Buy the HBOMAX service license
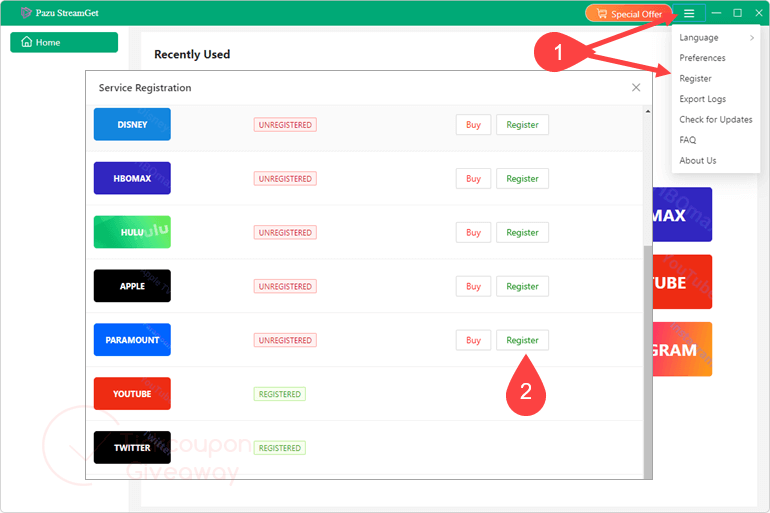Viewport: 770px width, 513px height. tap(473, 179)
